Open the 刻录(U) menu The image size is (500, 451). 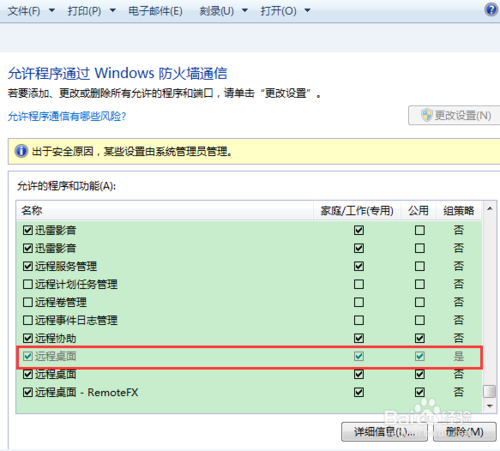[x=217, y=11]
